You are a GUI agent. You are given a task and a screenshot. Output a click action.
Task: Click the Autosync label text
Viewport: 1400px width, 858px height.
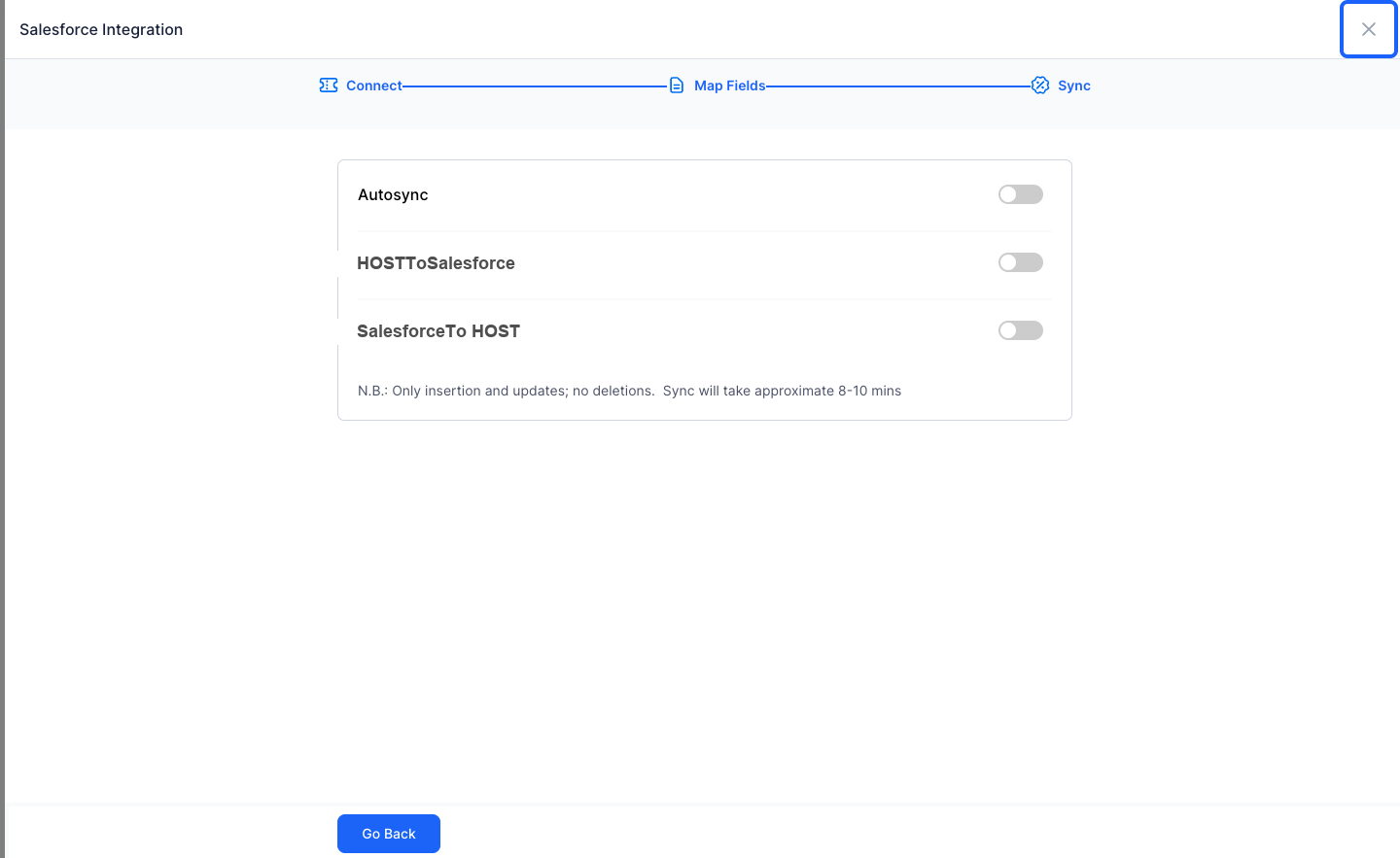click(x=393, y=194)
